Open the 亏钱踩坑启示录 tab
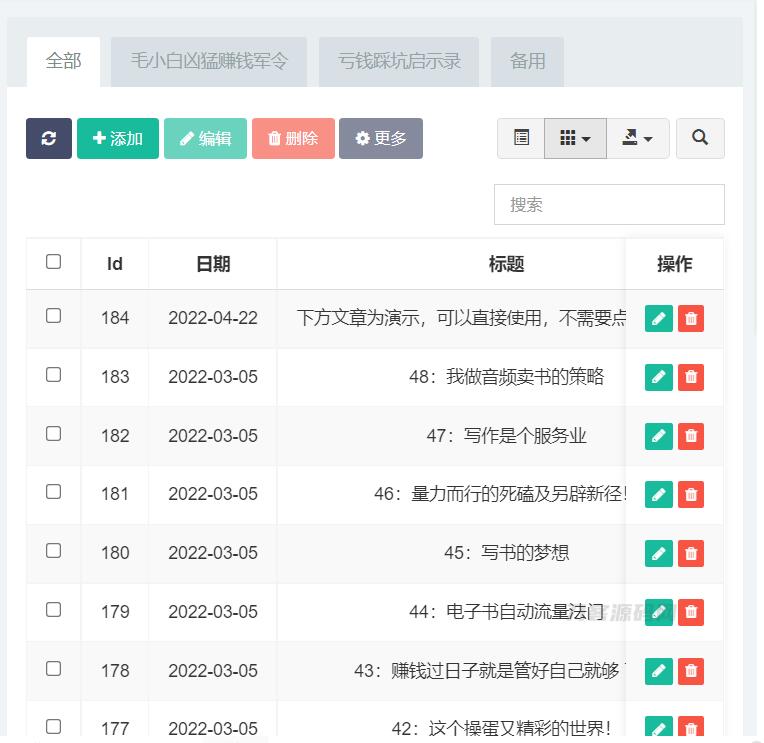 pos(399,61)
